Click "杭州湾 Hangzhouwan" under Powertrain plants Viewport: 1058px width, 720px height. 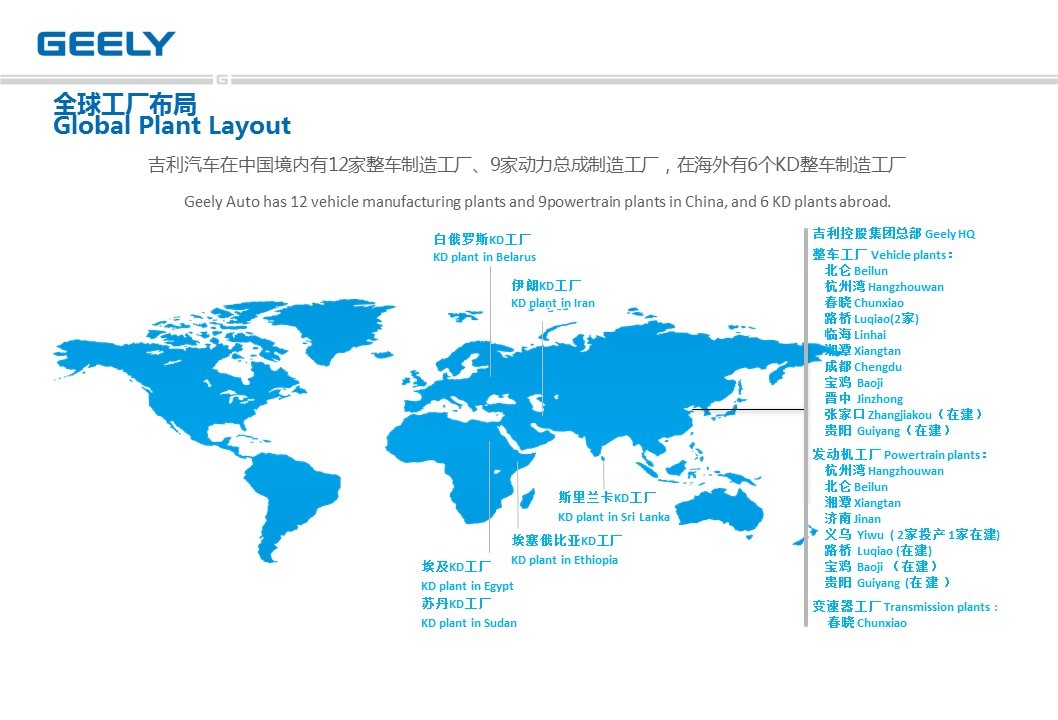pos(884,471)
